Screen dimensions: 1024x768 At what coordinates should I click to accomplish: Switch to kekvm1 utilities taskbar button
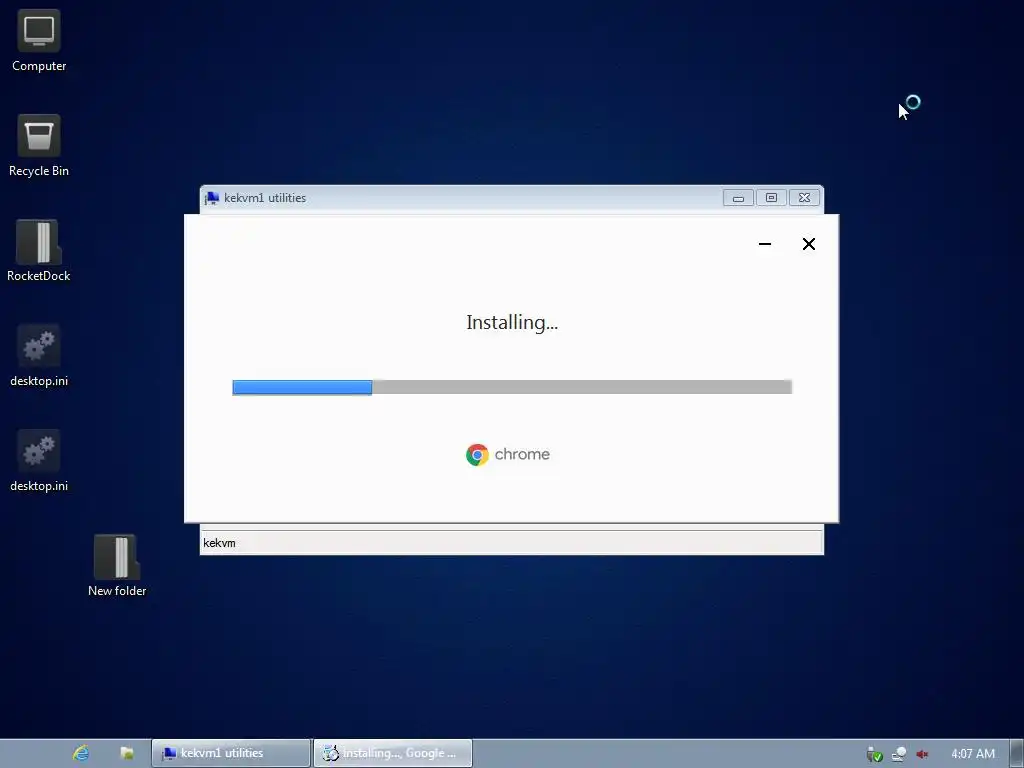pos(231,753)
